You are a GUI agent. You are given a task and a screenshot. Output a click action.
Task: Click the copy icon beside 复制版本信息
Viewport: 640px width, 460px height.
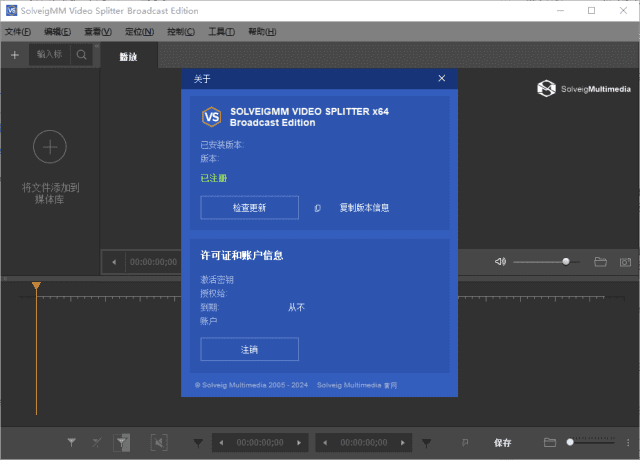[317, 208]
